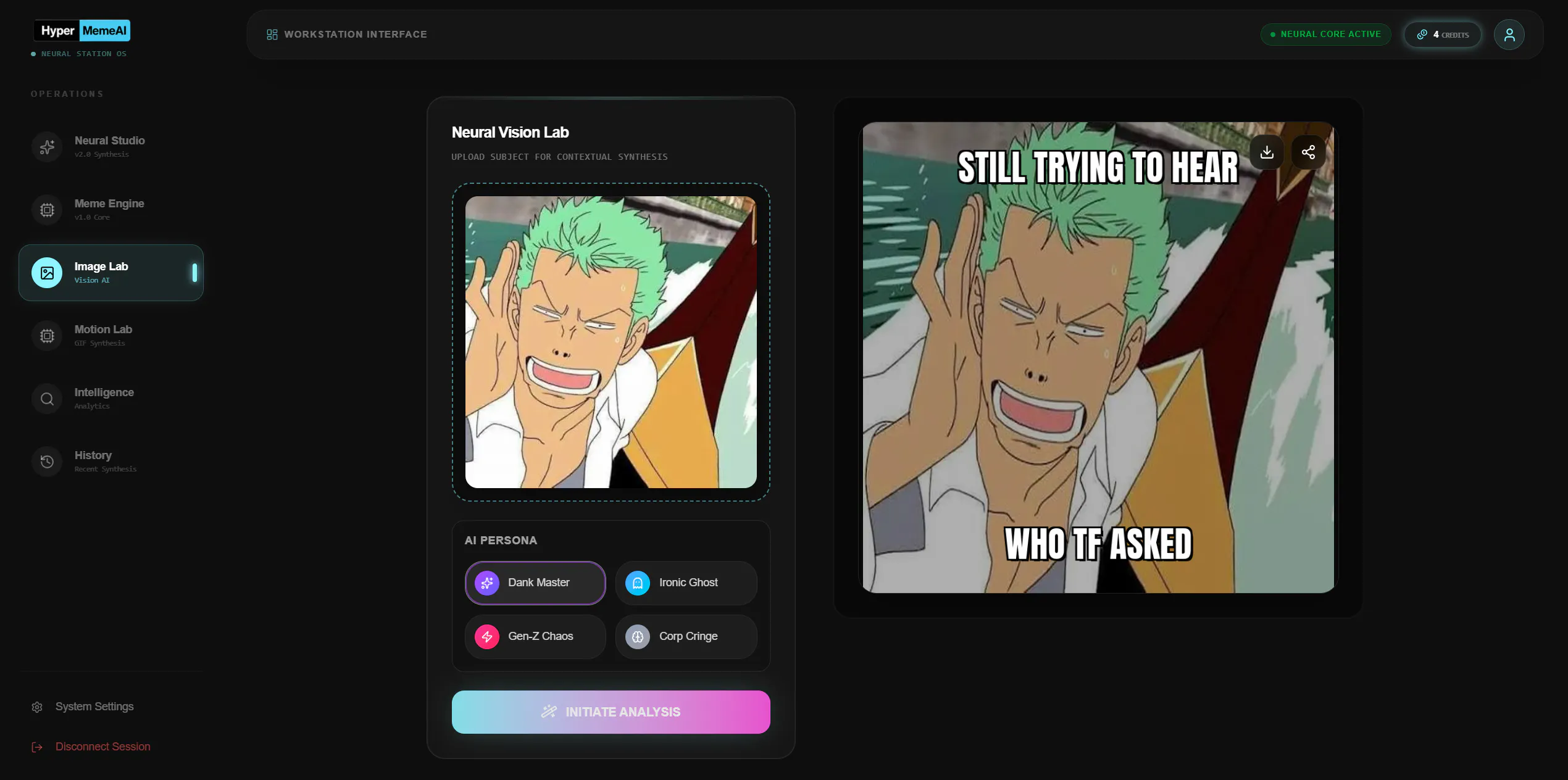Click the Image Lab picture icon

(x=47, y=273)
